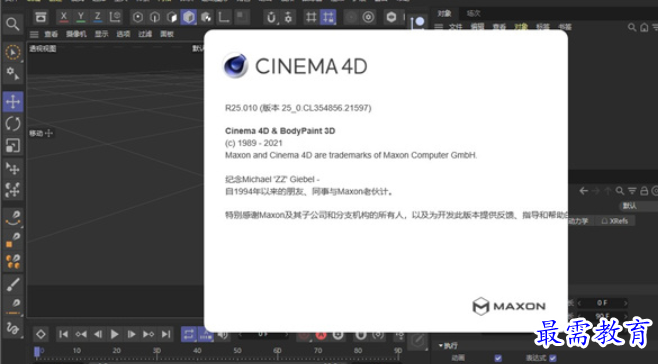
Task: Toggle highlighted locked workplane icon
Action: tap(328, 17)
